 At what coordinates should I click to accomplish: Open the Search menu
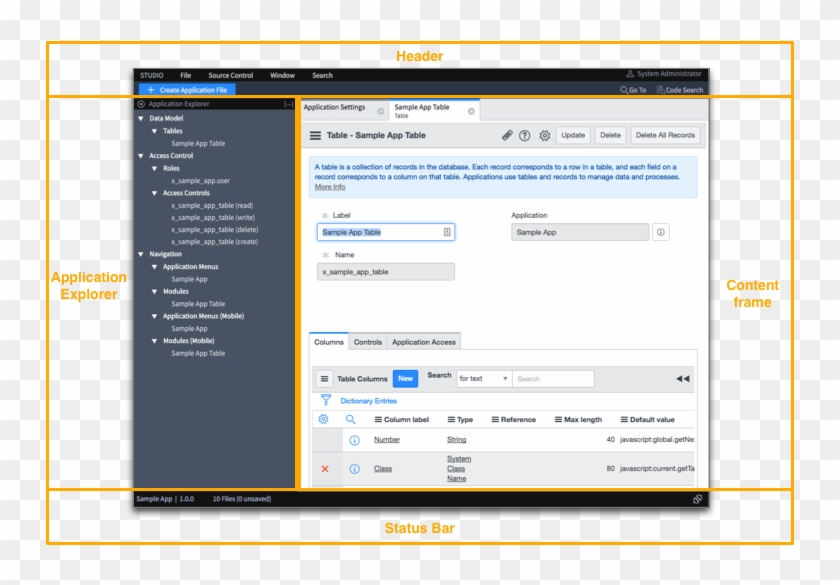(x=322, y=76)
